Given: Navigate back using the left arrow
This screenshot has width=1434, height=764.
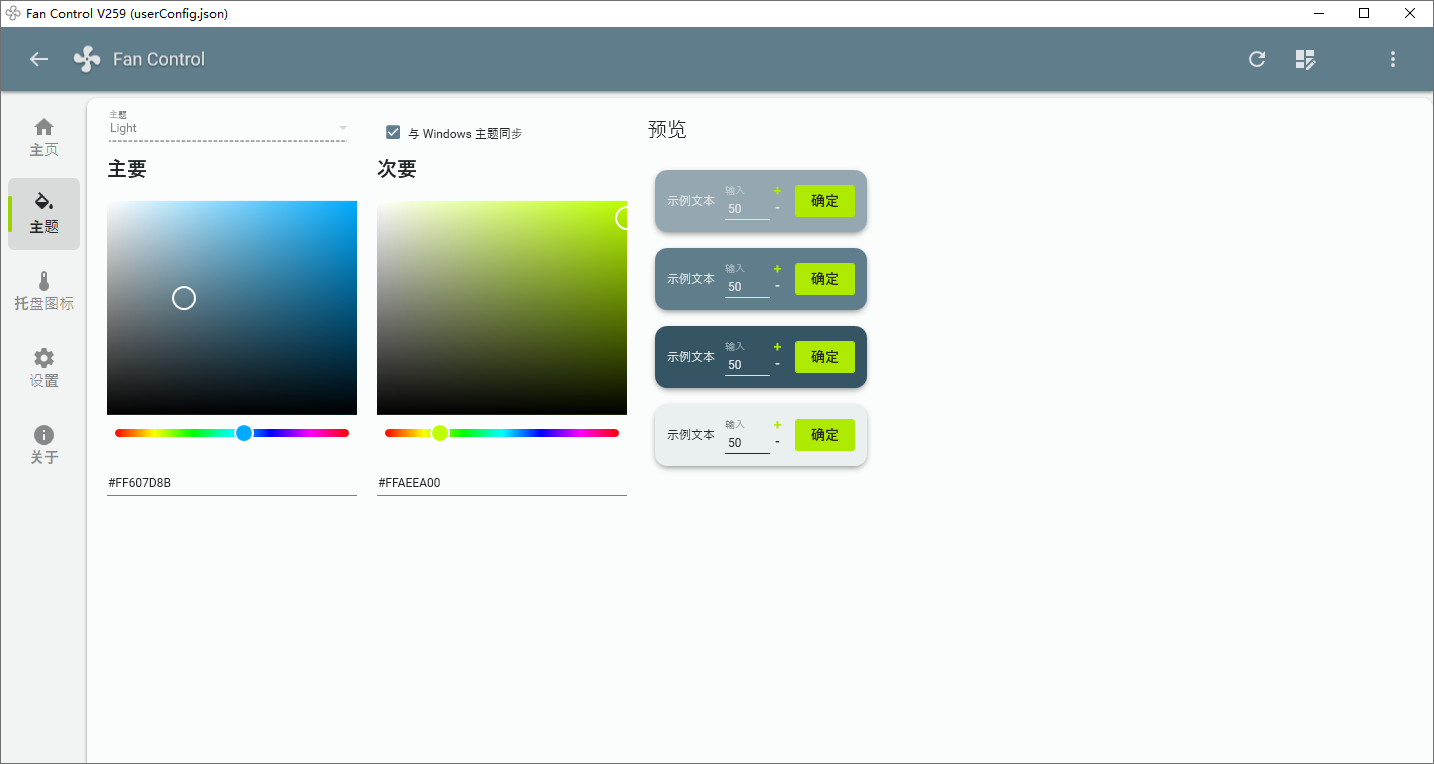Looking at the screenshot, I should pos(38,59).
